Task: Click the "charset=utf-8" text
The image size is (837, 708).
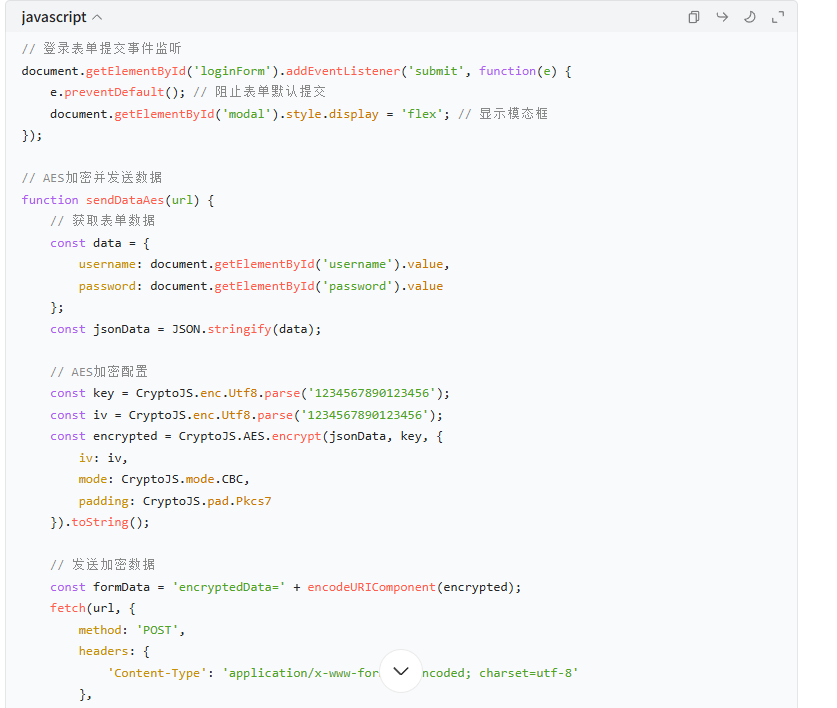Action: point(525,673)
